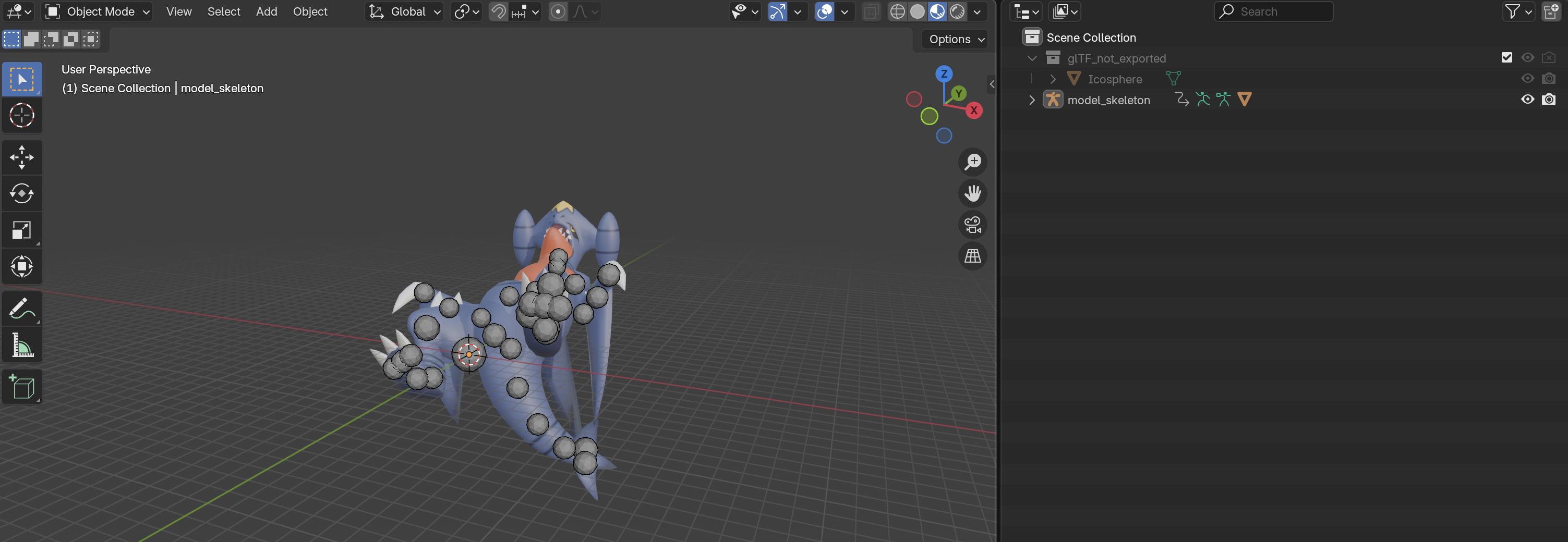Choose intersect selection mode icon
Viewport: 1568px width, 542px height.
(91, 40)
